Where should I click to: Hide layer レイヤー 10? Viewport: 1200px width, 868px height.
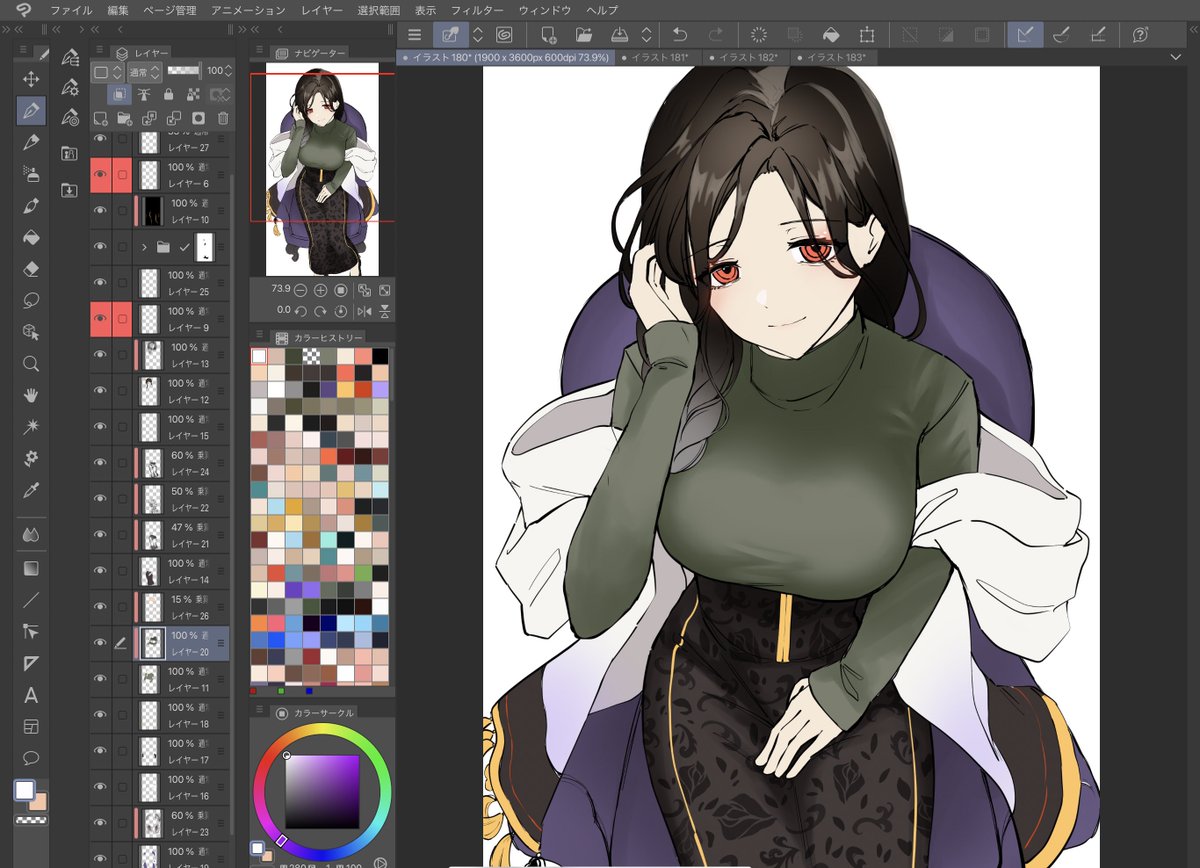pyautogui.click(x=100, y=211)
